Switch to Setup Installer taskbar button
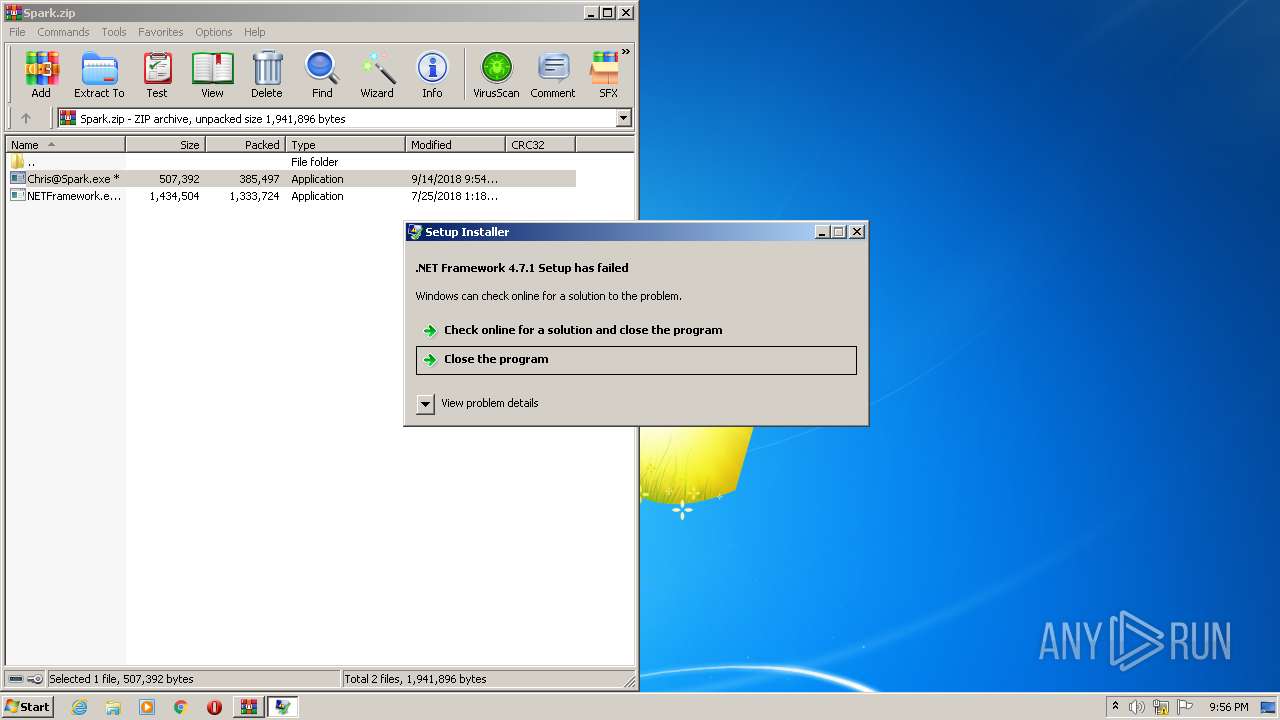1280x720 pixels. click(283, 707)
